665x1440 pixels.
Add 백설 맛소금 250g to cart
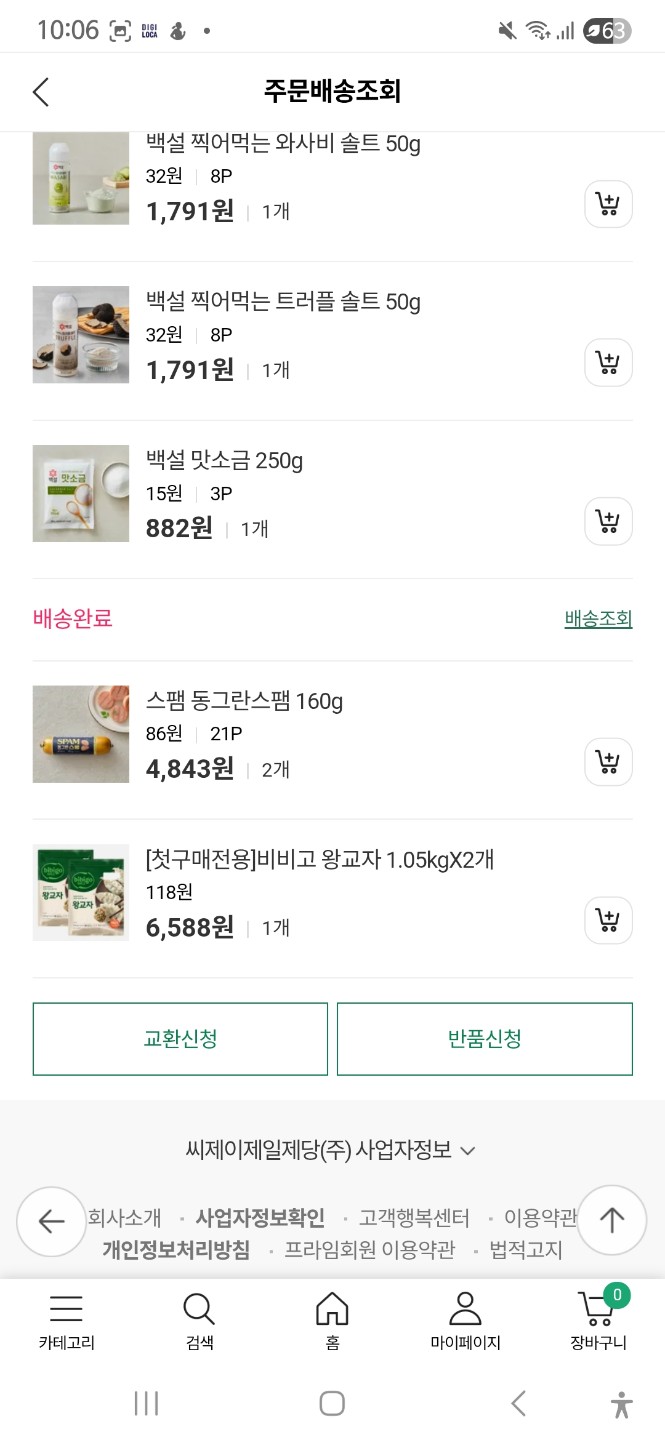pos(608,521)
